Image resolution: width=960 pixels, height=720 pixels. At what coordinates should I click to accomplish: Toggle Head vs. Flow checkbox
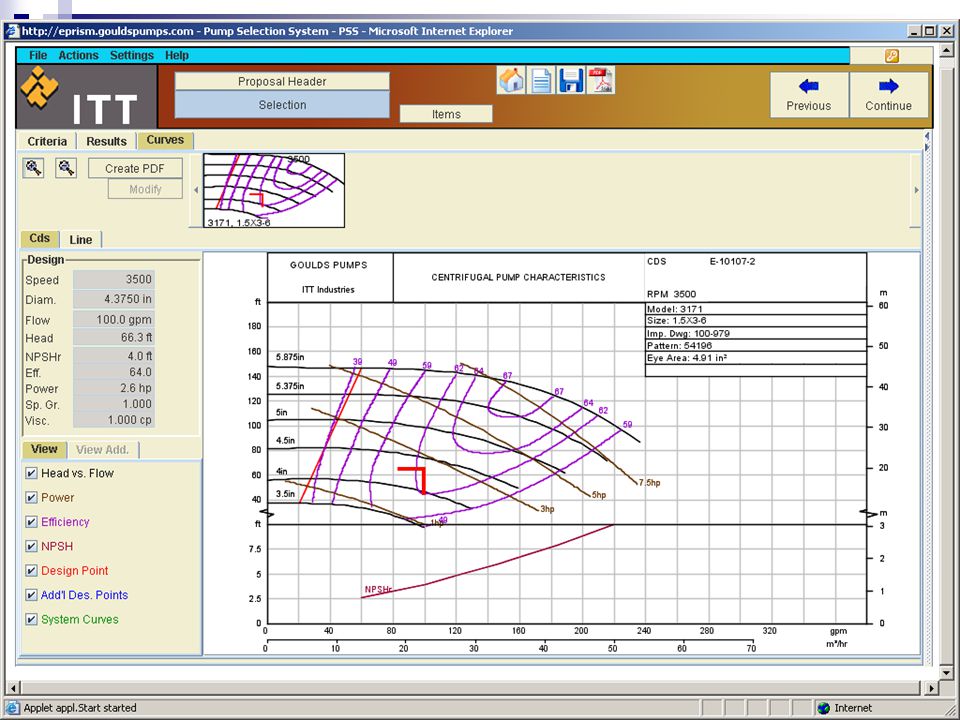32,473
